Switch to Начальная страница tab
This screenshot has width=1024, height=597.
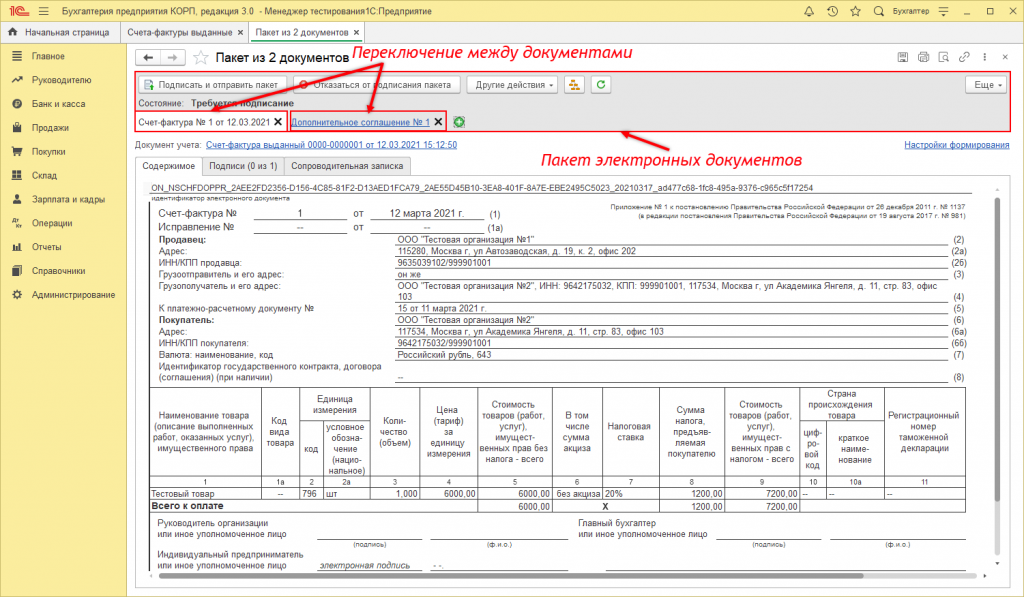(60, 32)
